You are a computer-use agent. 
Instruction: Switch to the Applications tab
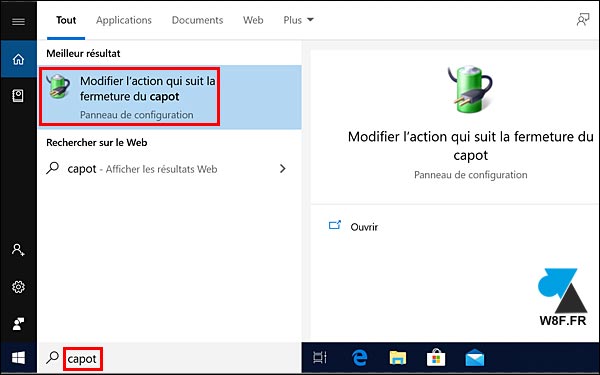tap(124, 20)
